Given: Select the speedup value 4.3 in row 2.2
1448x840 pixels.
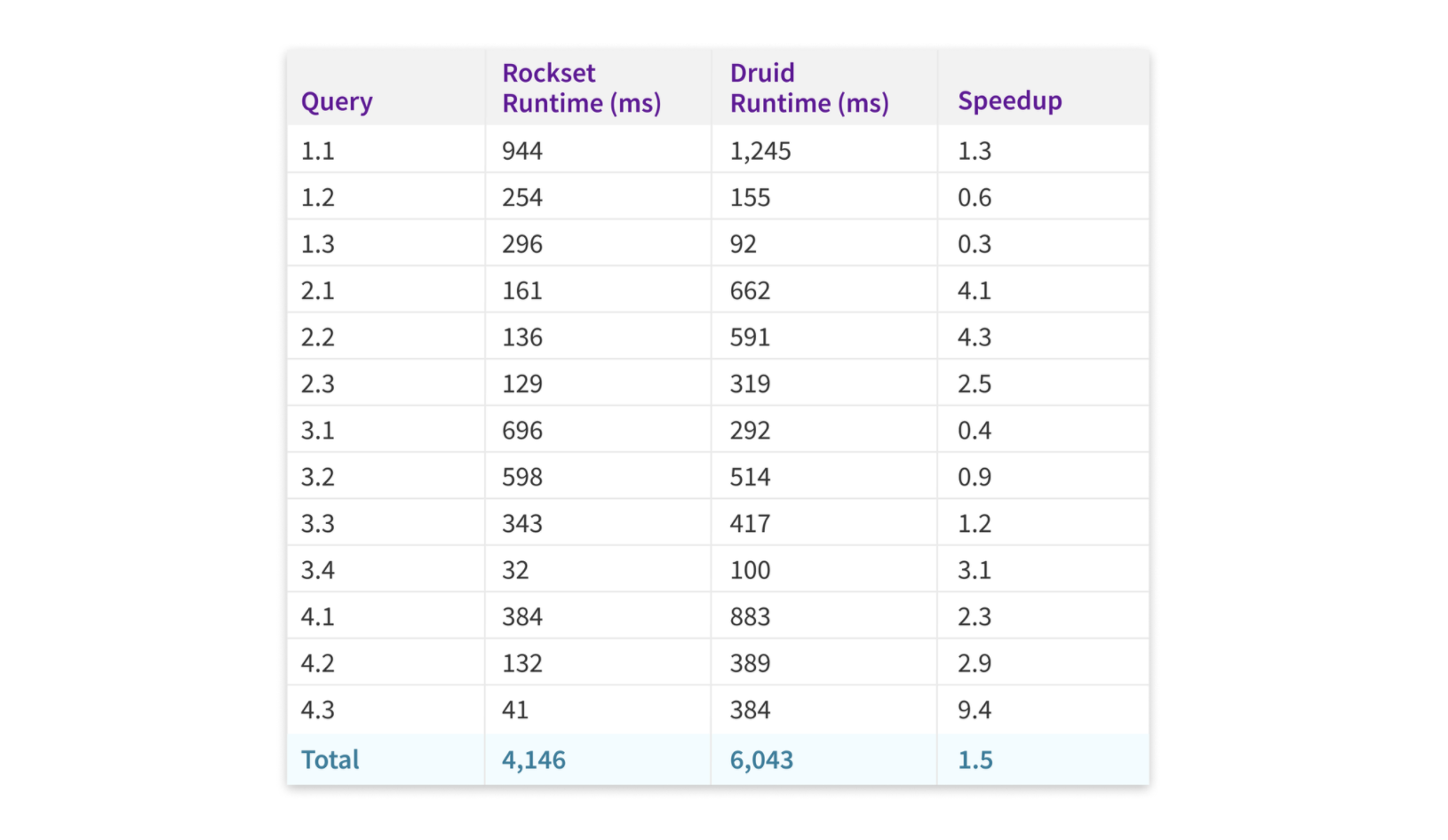Looking at the screenshot, I should click(975, 337).
